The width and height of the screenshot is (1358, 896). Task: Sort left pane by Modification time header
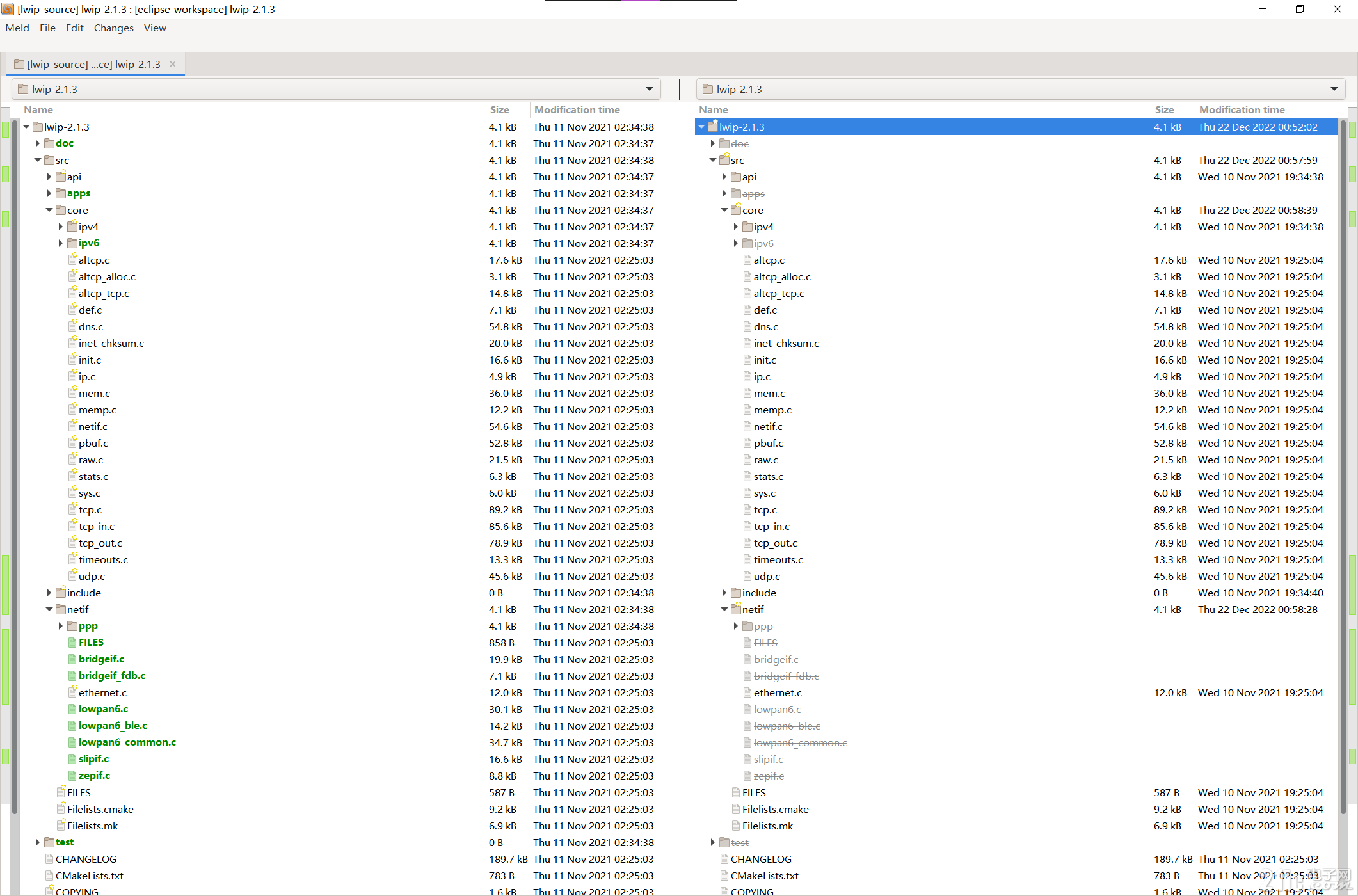(595, 109)
